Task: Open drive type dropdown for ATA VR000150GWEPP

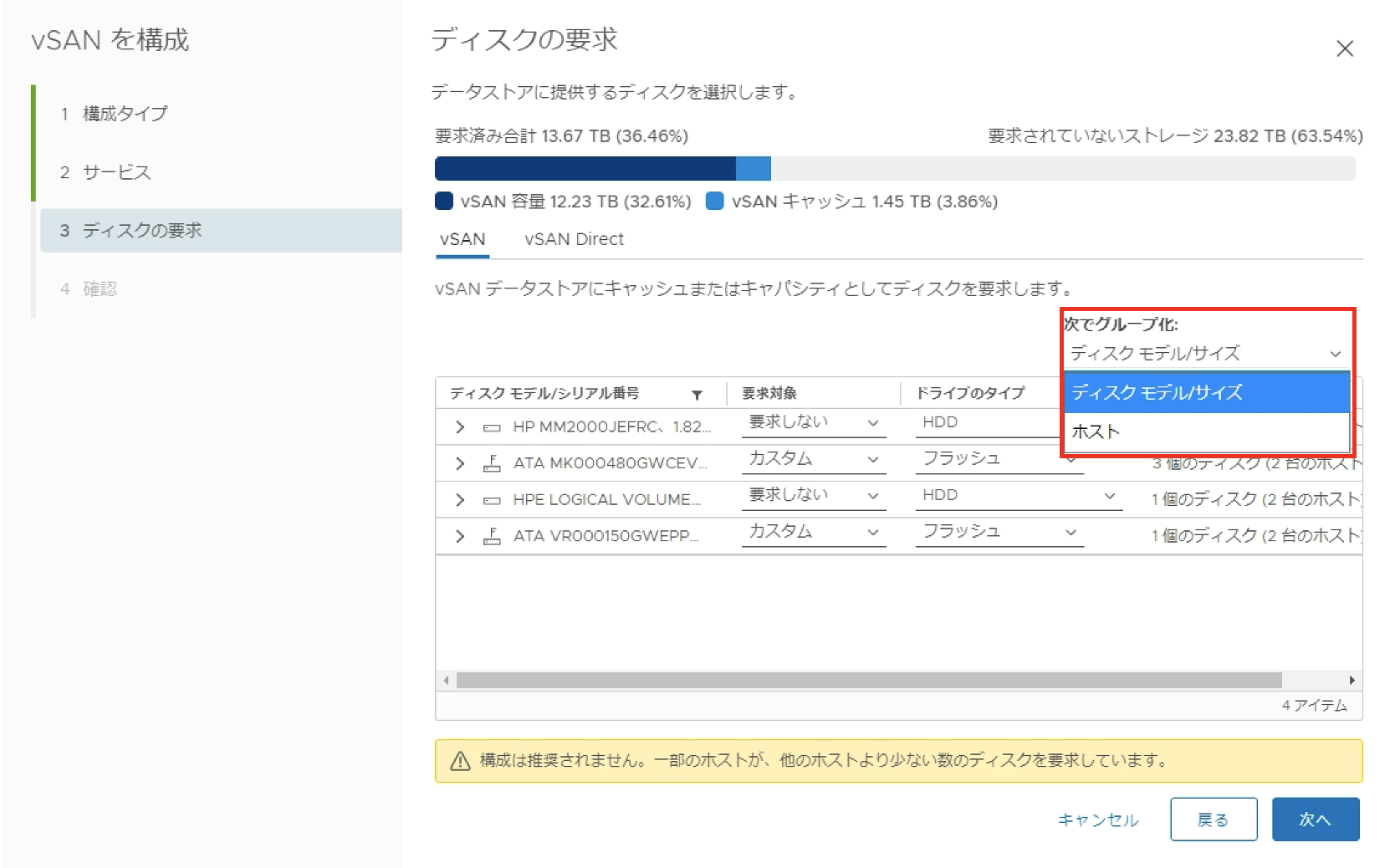Action: click(999, 532)
